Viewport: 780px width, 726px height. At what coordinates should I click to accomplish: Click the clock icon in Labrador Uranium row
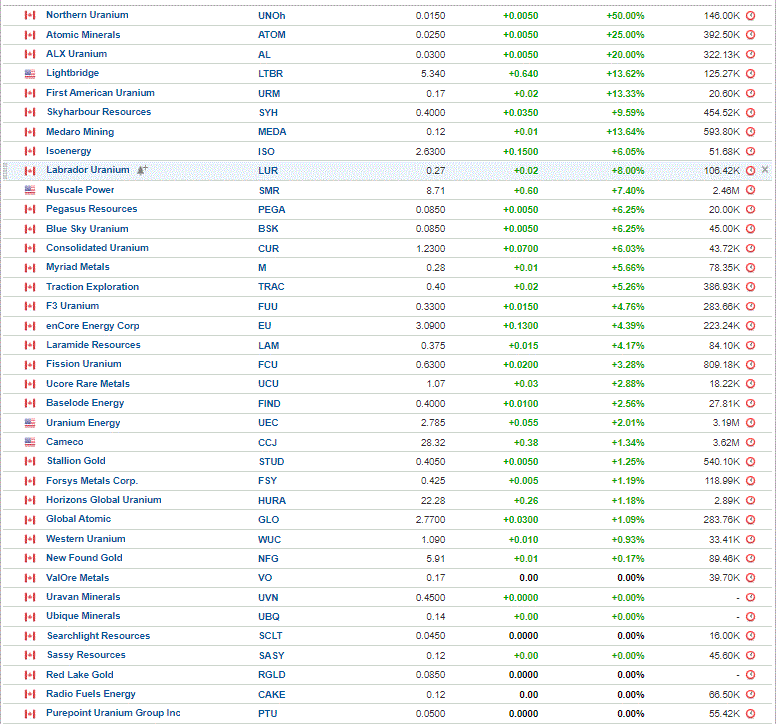(x=751, y=171)
